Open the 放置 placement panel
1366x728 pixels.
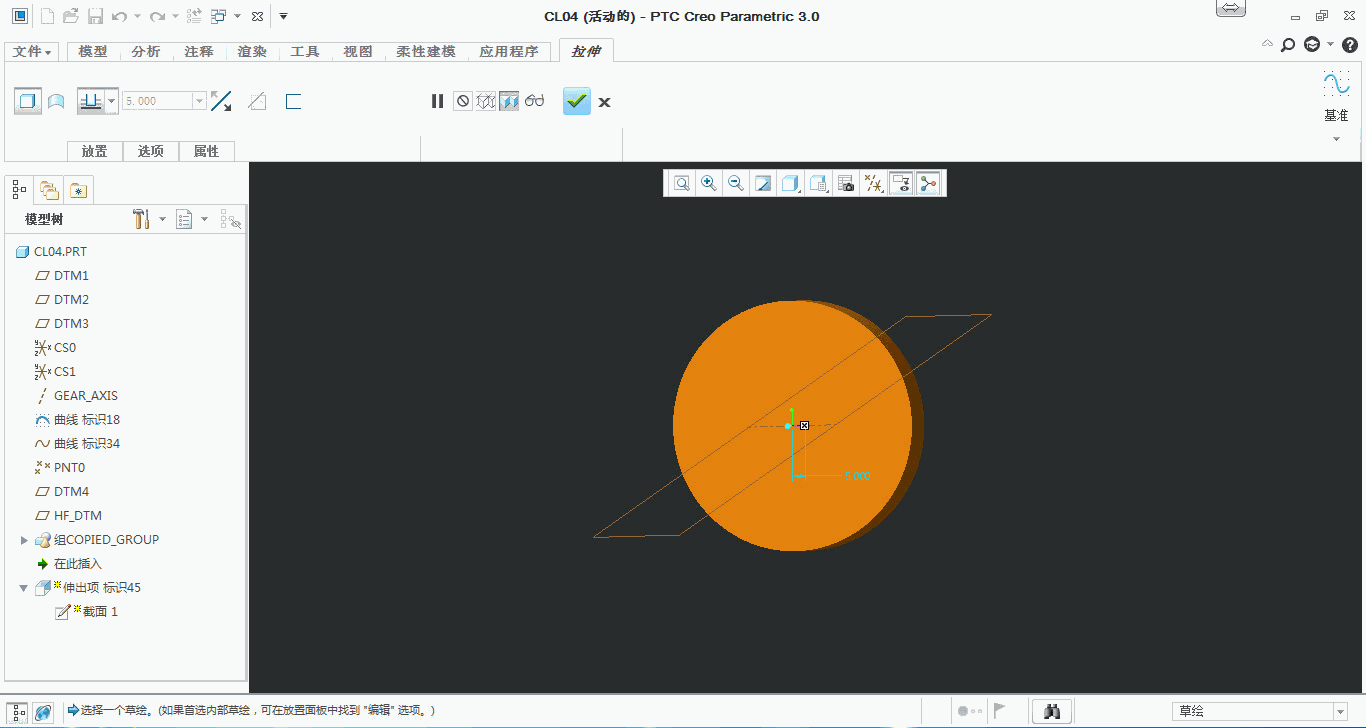95,151
